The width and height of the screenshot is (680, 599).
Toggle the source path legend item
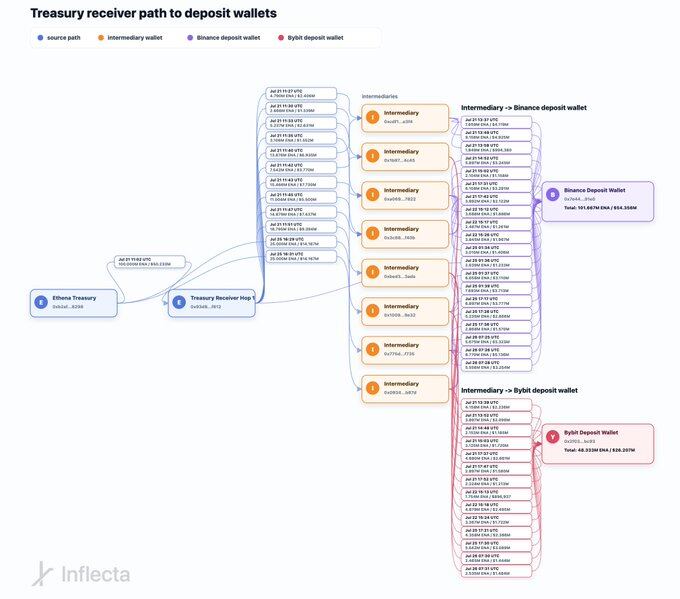coord(62,37)
